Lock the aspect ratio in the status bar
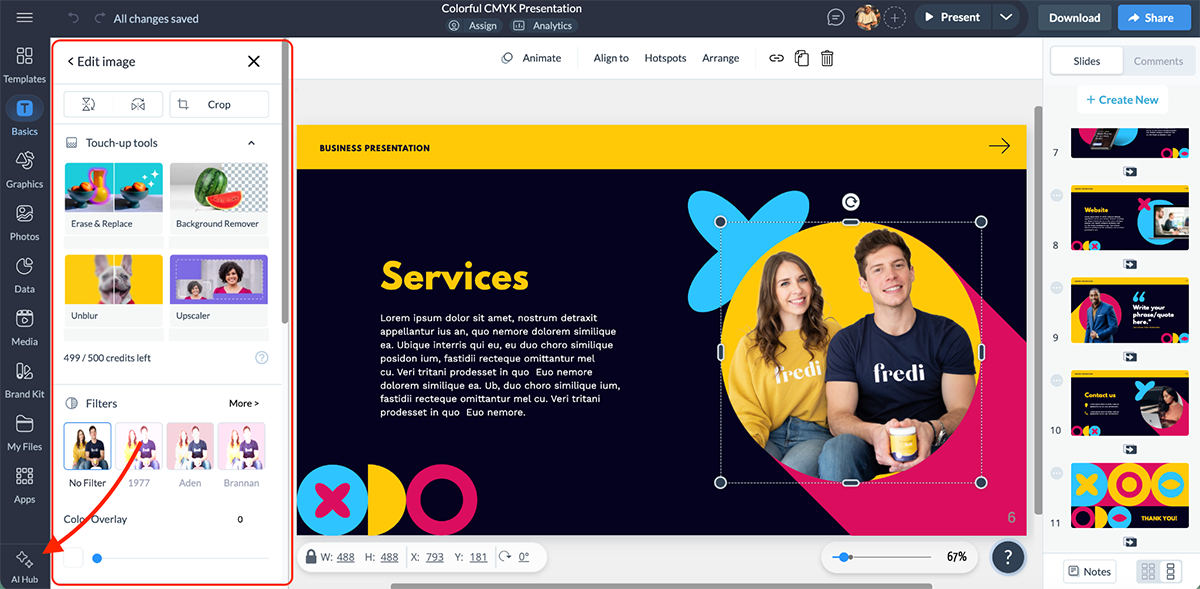 coord(312,556)
